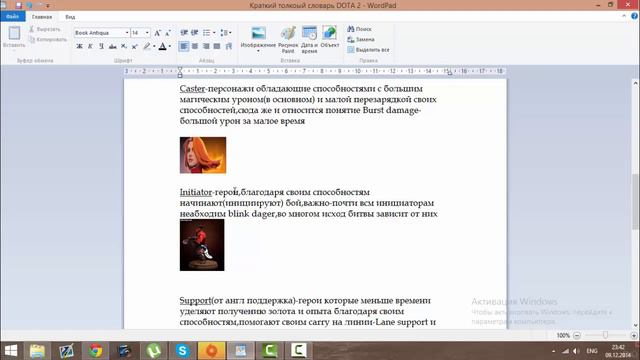Toggle underline (Ч) formatting
Viewport: 640px width, 360px height.
coord(101,47)
